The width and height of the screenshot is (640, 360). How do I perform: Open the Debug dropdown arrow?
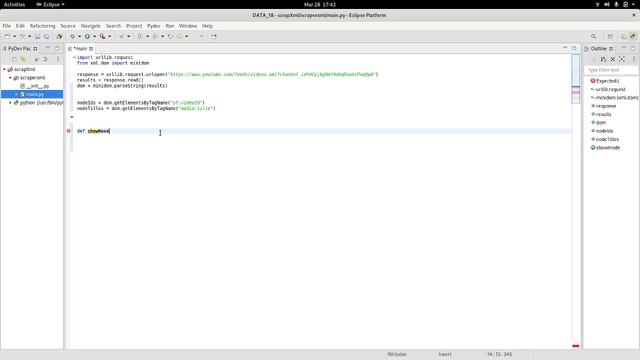tap(80, 36)
